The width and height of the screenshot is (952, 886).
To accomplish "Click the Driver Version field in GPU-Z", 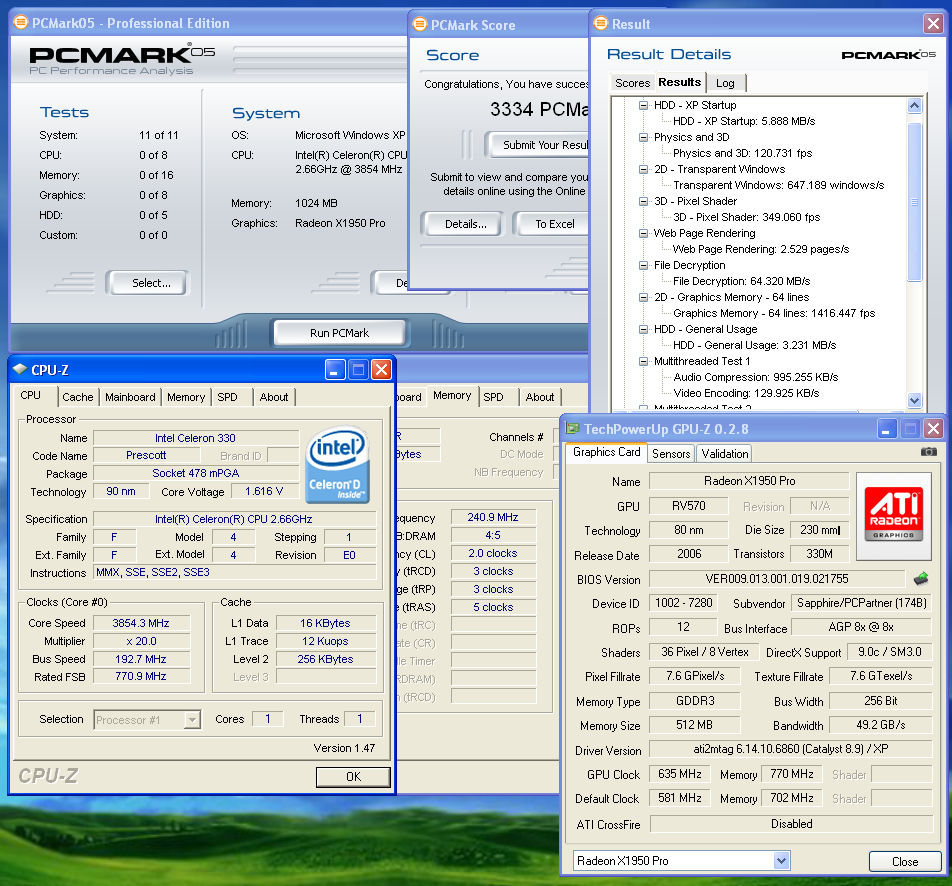I will (790, 749).
